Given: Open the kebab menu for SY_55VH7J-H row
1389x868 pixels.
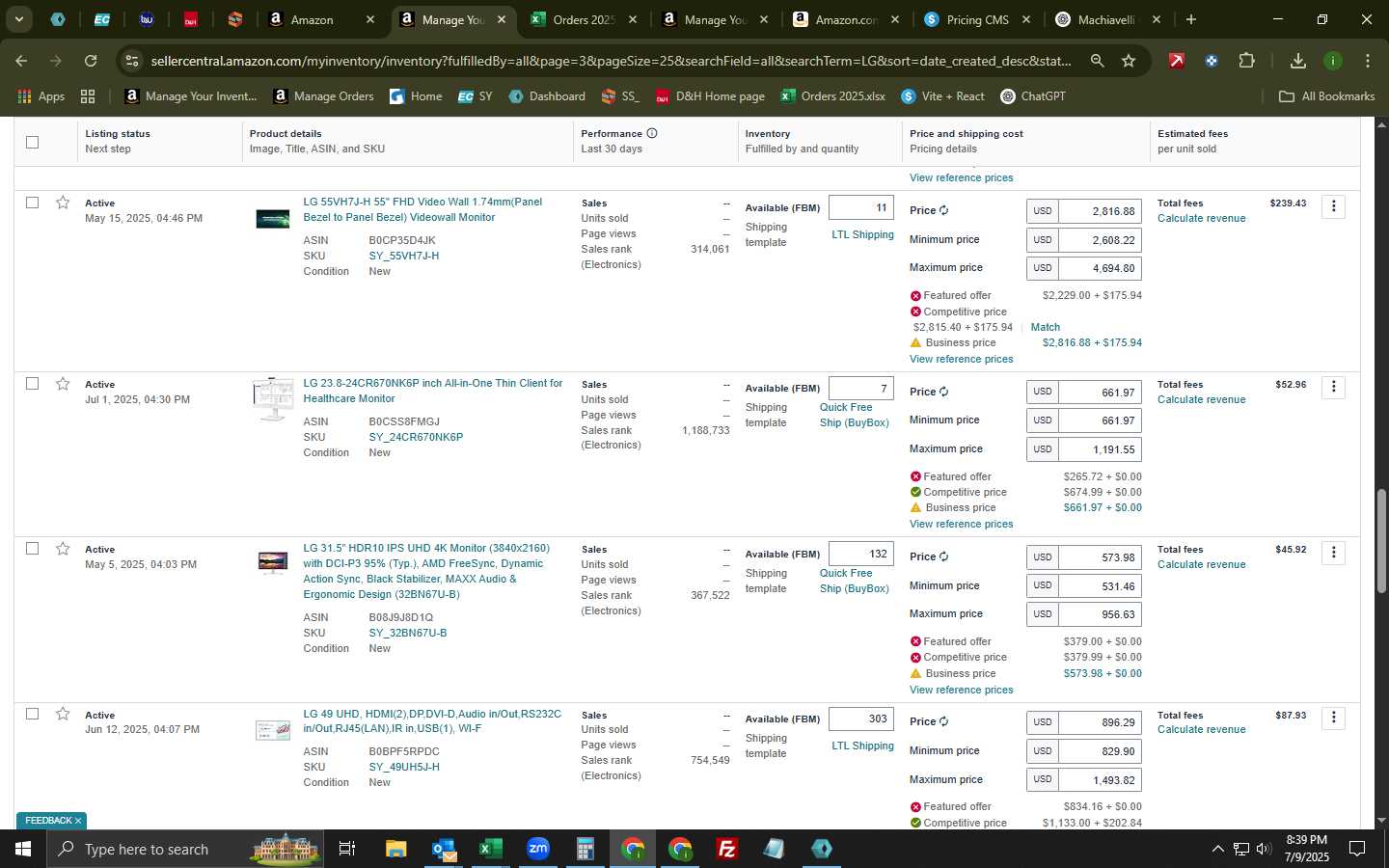Looking at the screenshot, I should click(1333, 206).
